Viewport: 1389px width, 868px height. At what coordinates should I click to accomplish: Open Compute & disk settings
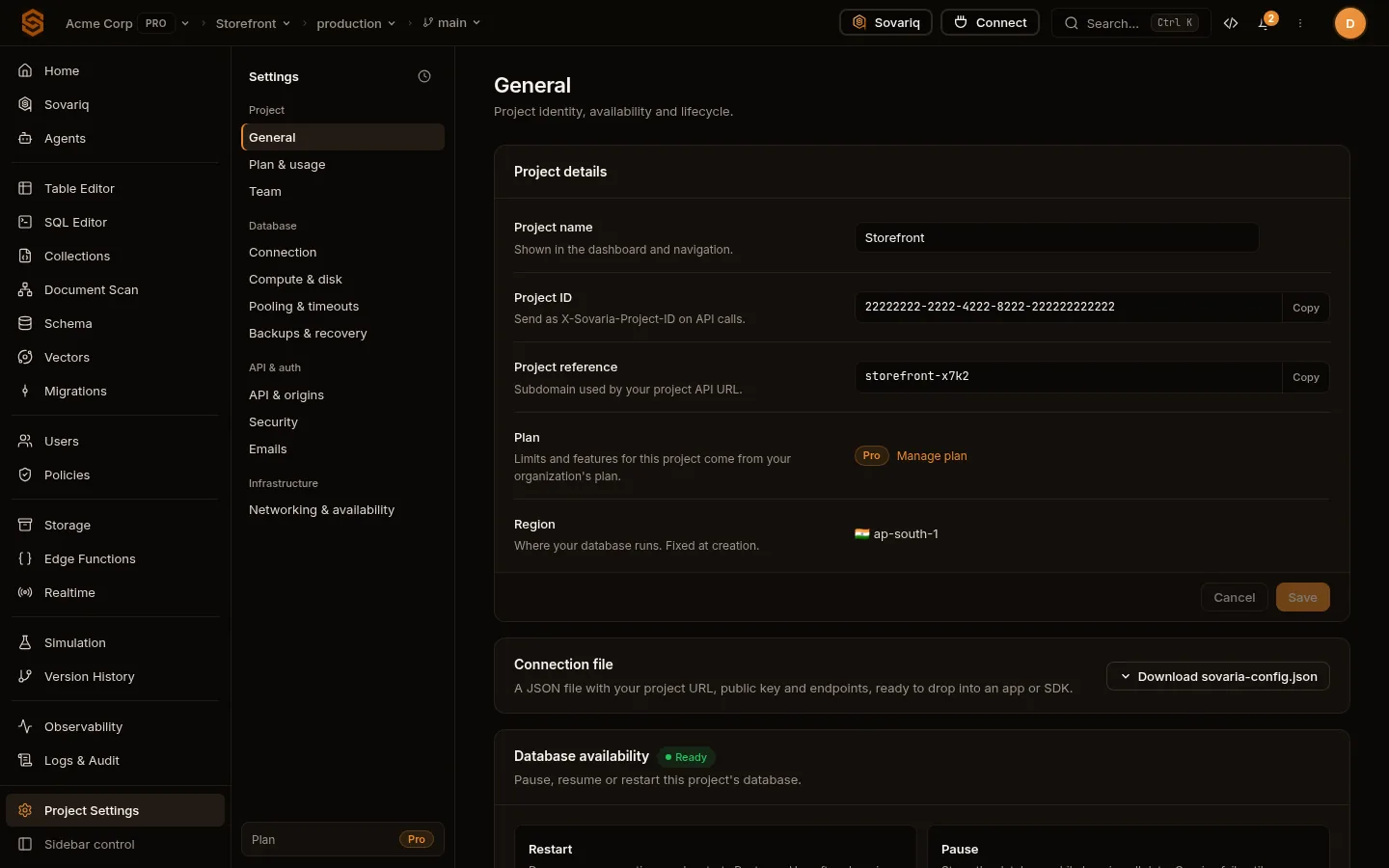click(342, 279)
